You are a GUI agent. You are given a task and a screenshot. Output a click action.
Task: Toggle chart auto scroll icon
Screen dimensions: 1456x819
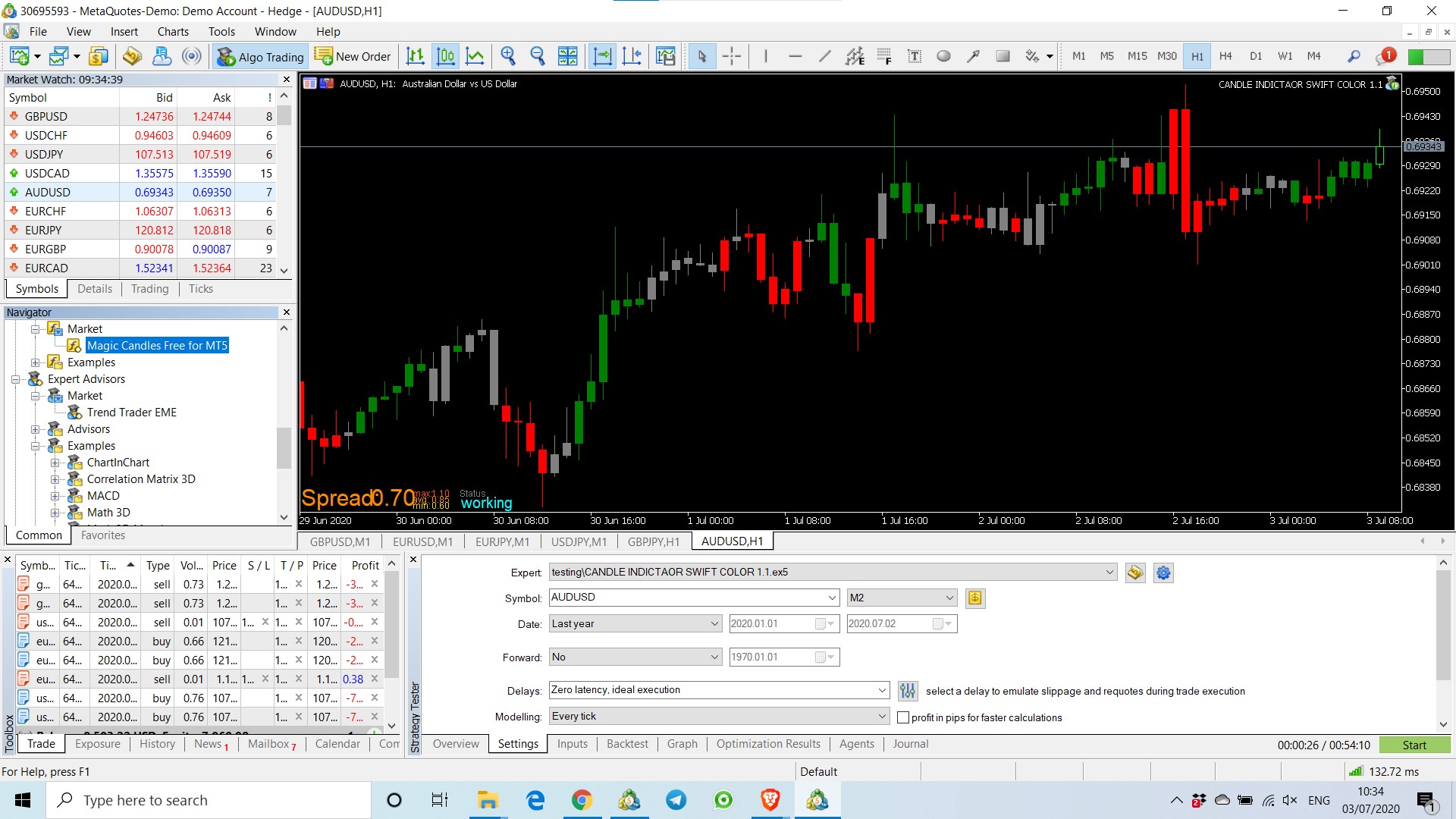click(602, 56)
